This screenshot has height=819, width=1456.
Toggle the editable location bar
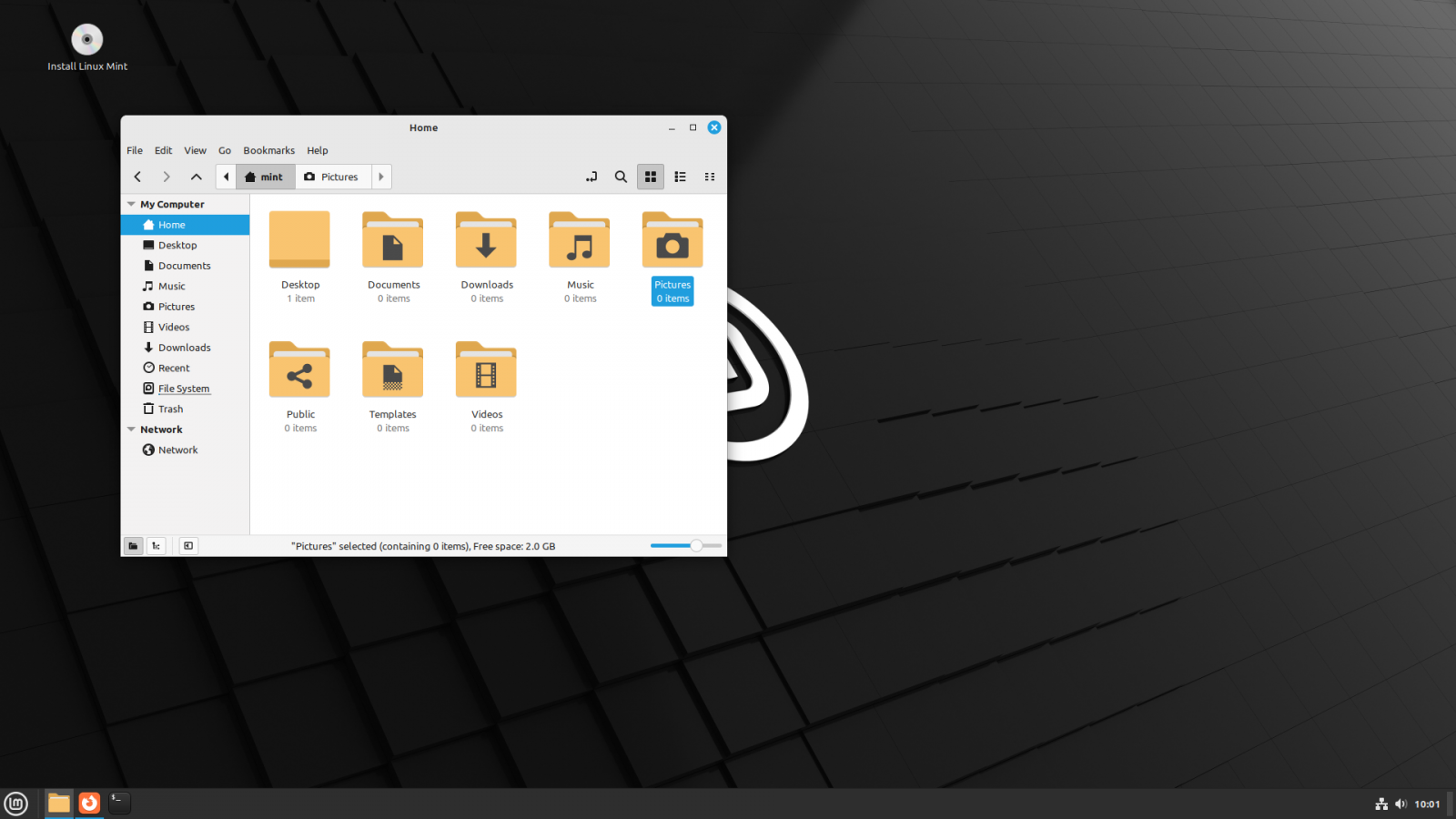click(591, 177)
